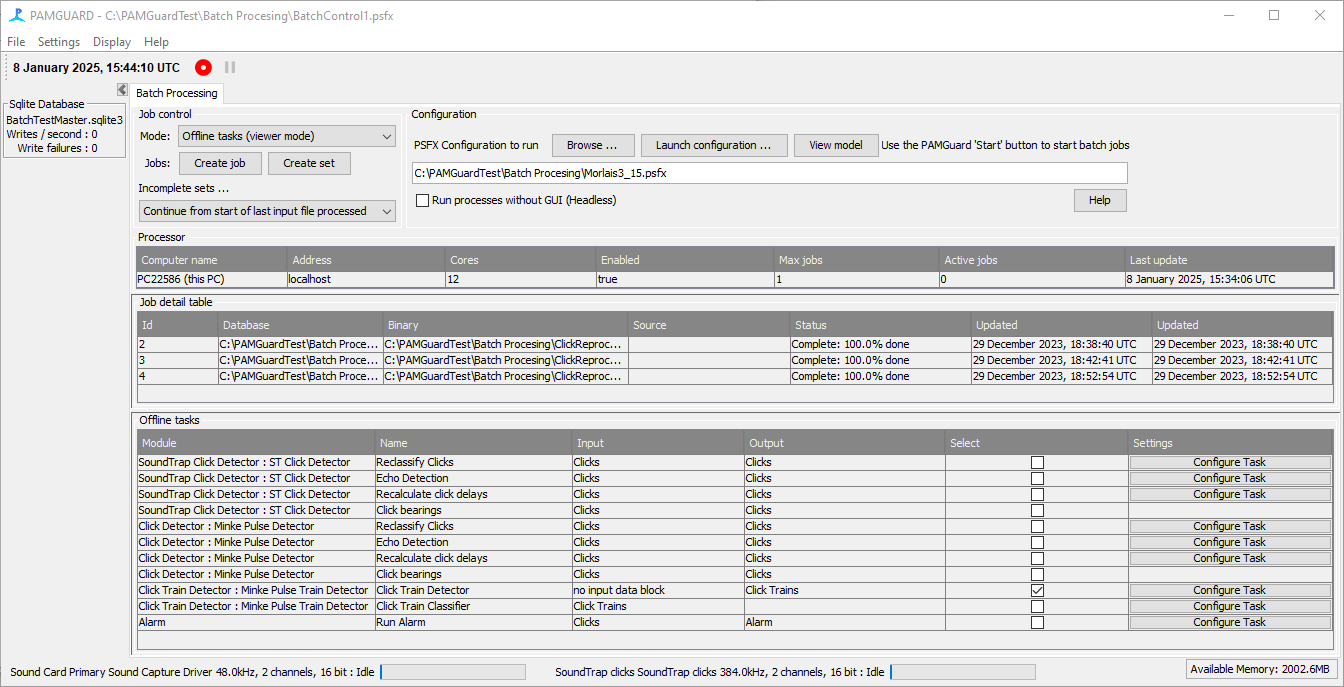
Task: Configure Task for ST Echo Detection
Action: 1230,478
